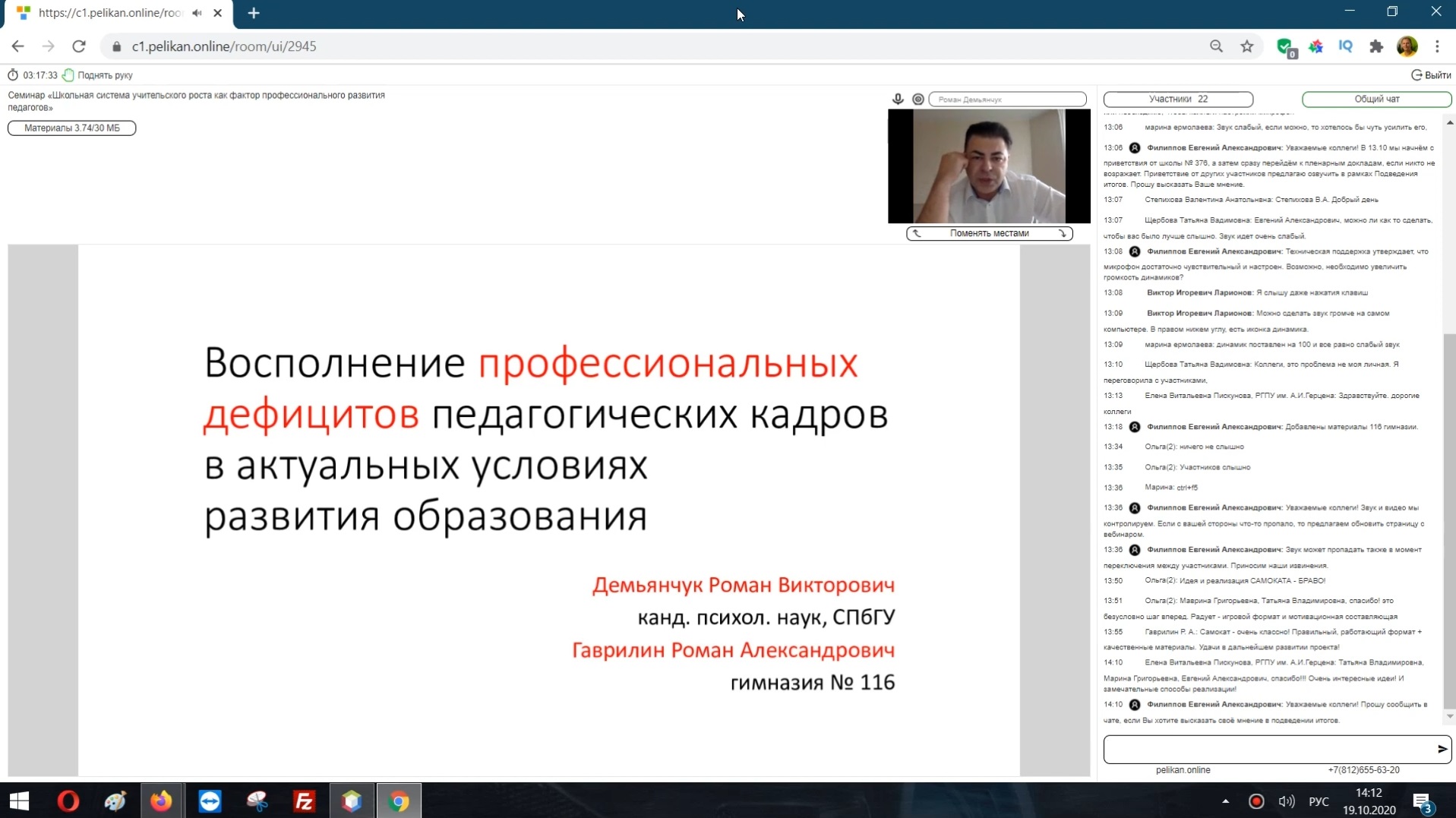Open the volume speaker tray icon
1456x818 pixels.
pyautogui.click(x=1287, y=801)
